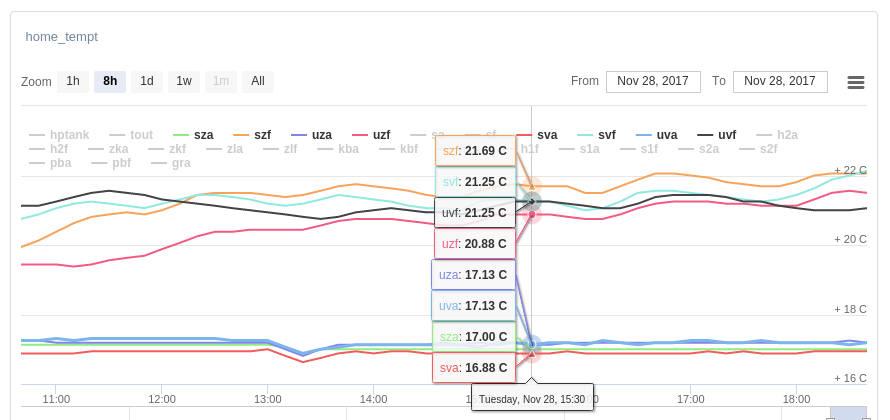Click uzf 20.88 C tooltip label

tap(475, 244)
